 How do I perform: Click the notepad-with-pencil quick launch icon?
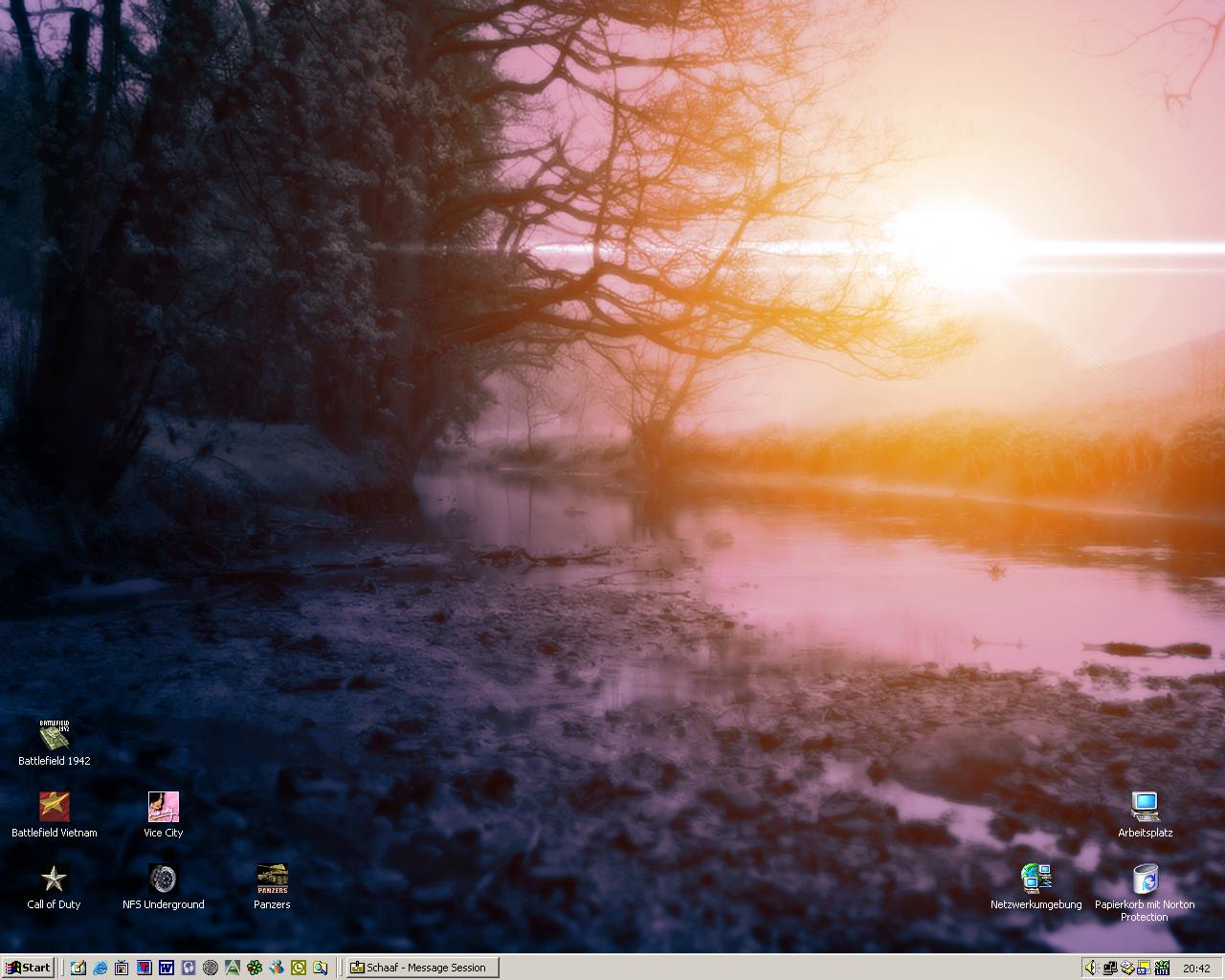(x=78, y=968)
